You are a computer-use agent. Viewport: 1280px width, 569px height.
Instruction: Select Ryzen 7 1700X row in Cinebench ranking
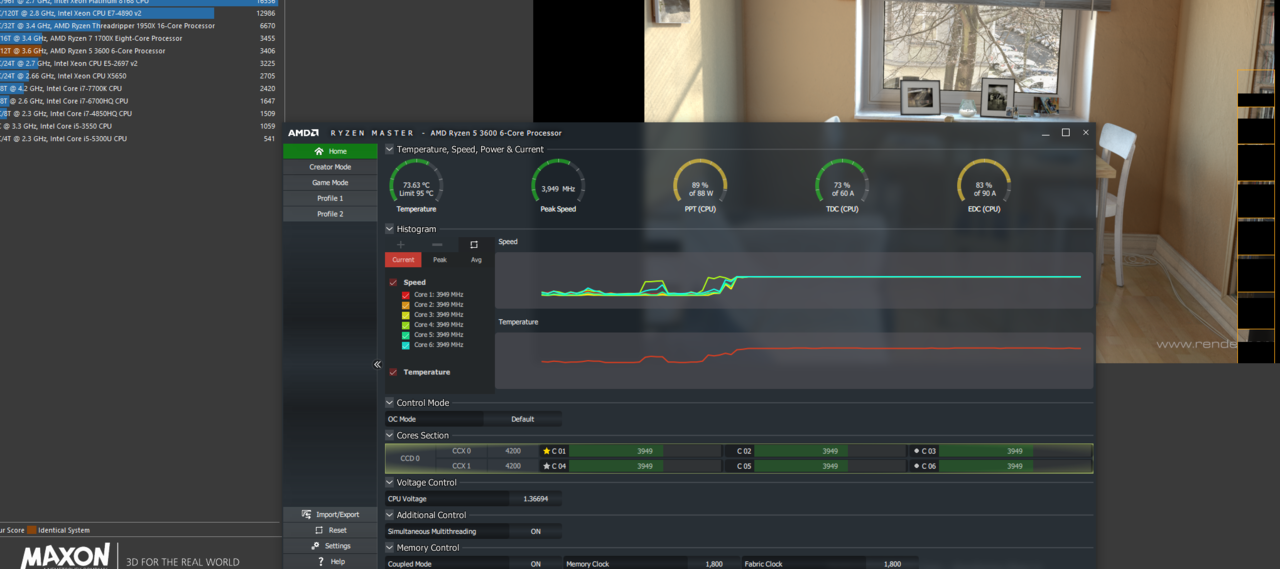click(x=140, y=38)
